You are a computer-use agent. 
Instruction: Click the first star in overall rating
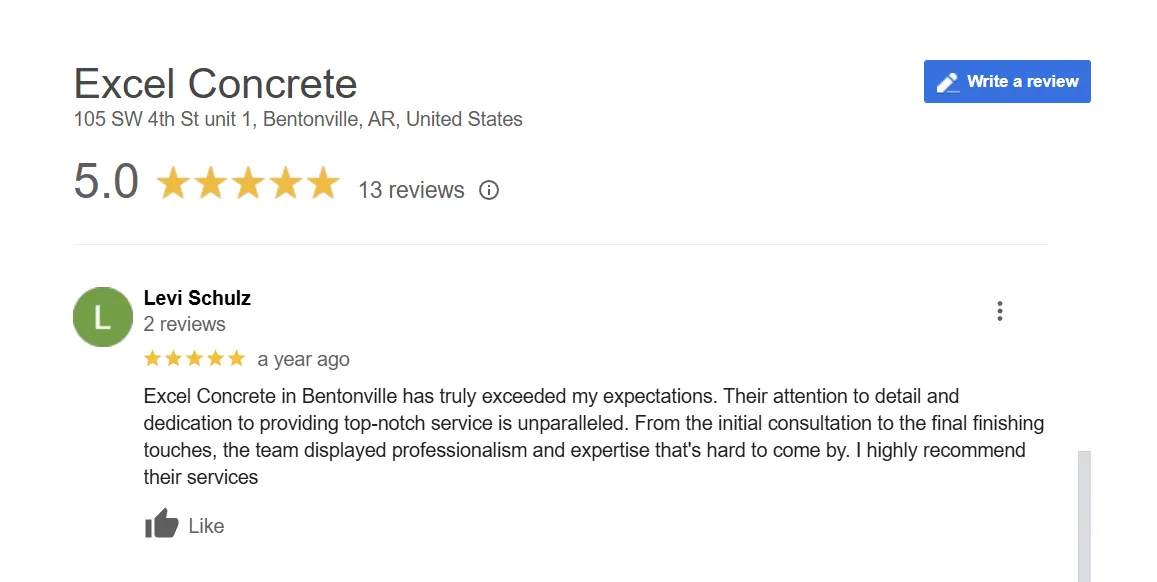173,184
